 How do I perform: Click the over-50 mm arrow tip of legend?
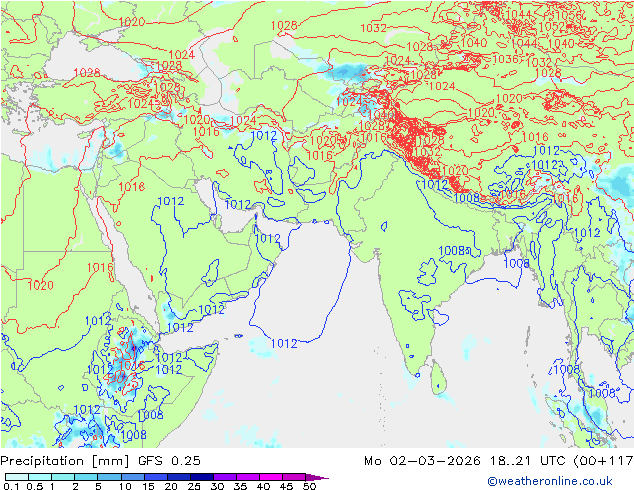pos(317,477)
